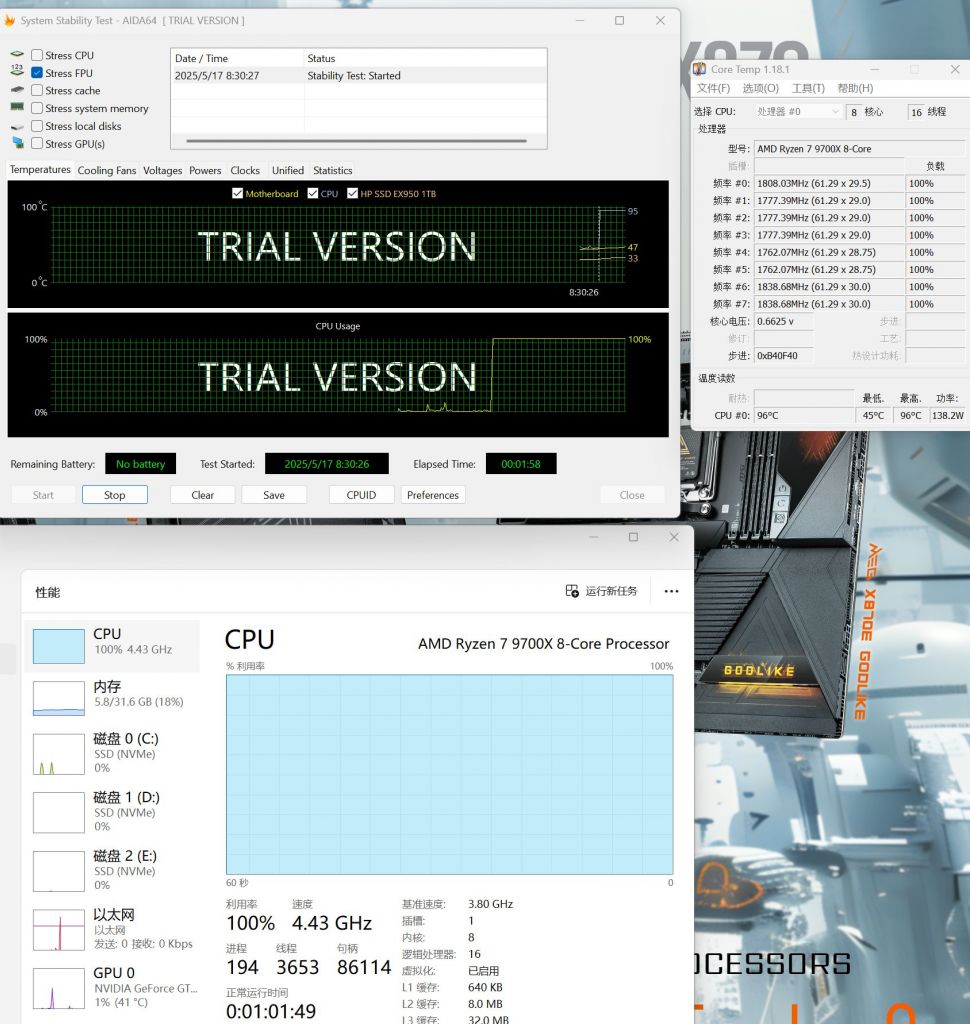Click the AIDA64 flame icon in title bar

click(9, 20)
